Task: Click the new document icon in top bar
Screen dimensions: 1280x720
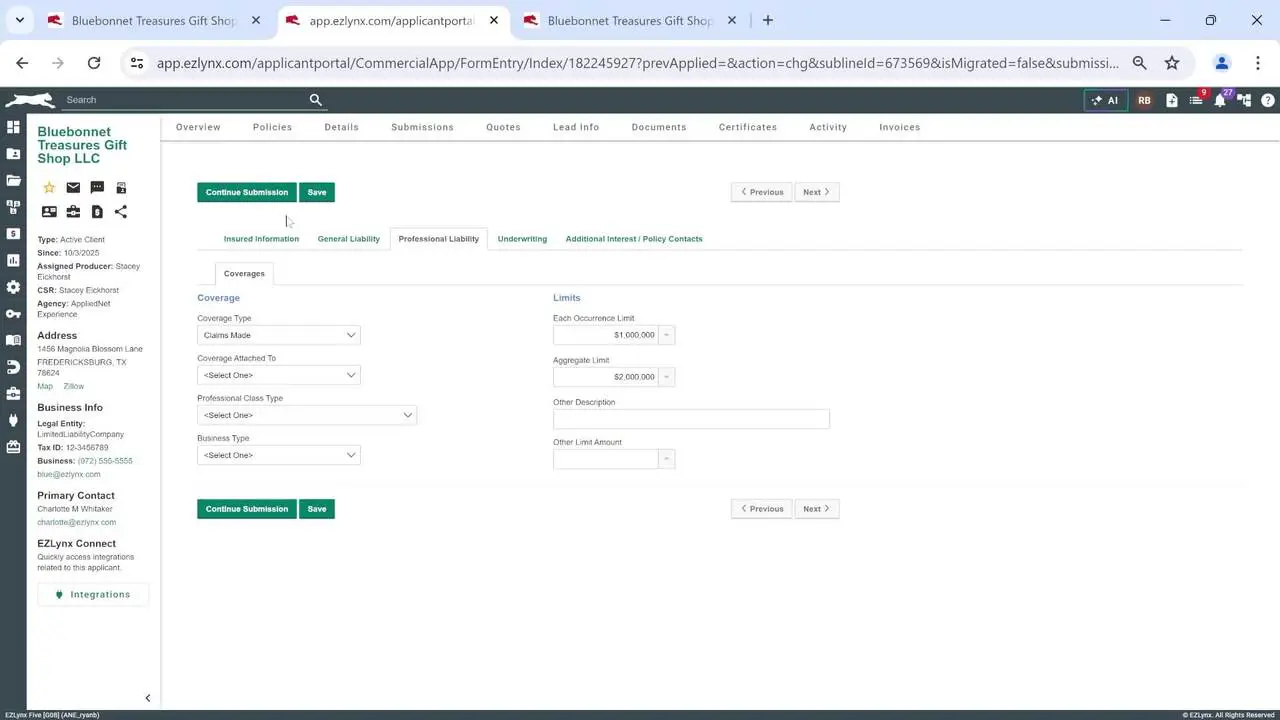Action: (1172, 100)
